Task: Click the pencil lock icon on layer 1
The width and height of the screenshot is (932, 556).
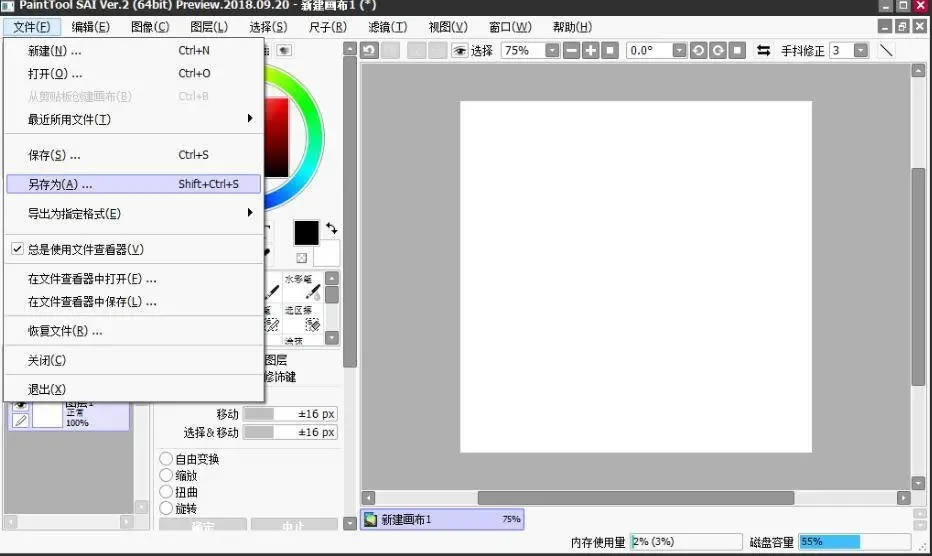Action: (20, 420)
